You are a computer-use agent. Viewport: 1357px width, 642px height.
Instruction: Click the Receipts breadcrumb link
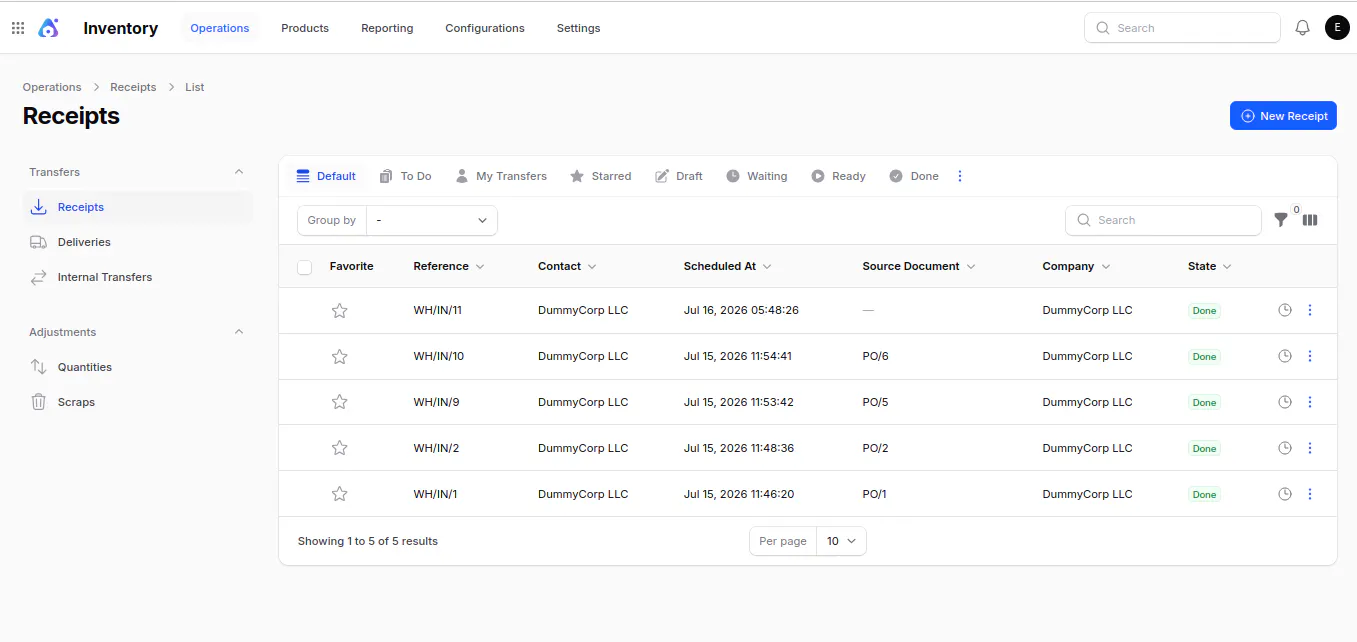click(x=133, y=87)
